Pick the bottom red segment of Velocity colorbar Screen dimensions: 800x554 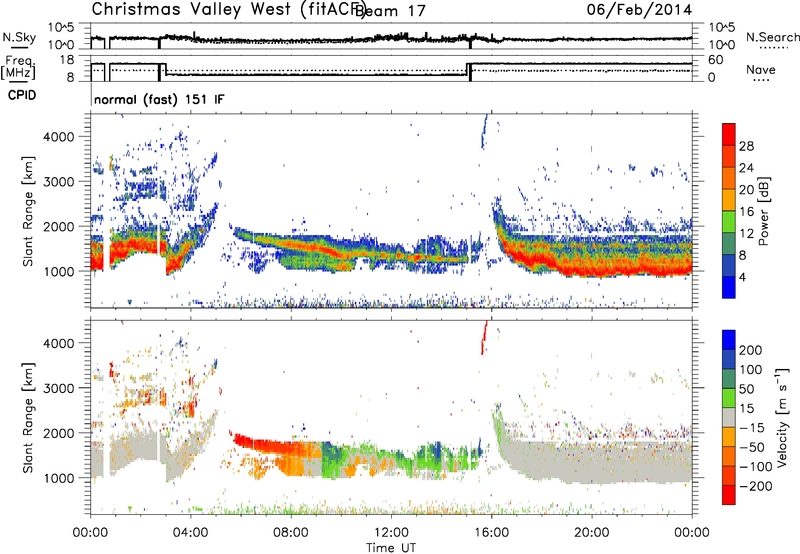(x=729, y=495)
